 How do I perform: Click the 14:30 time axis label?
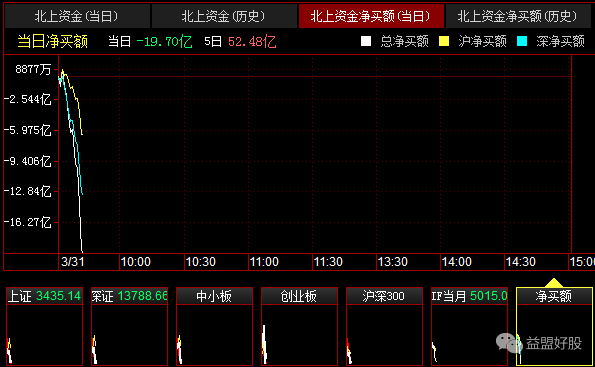coord(521,262)
